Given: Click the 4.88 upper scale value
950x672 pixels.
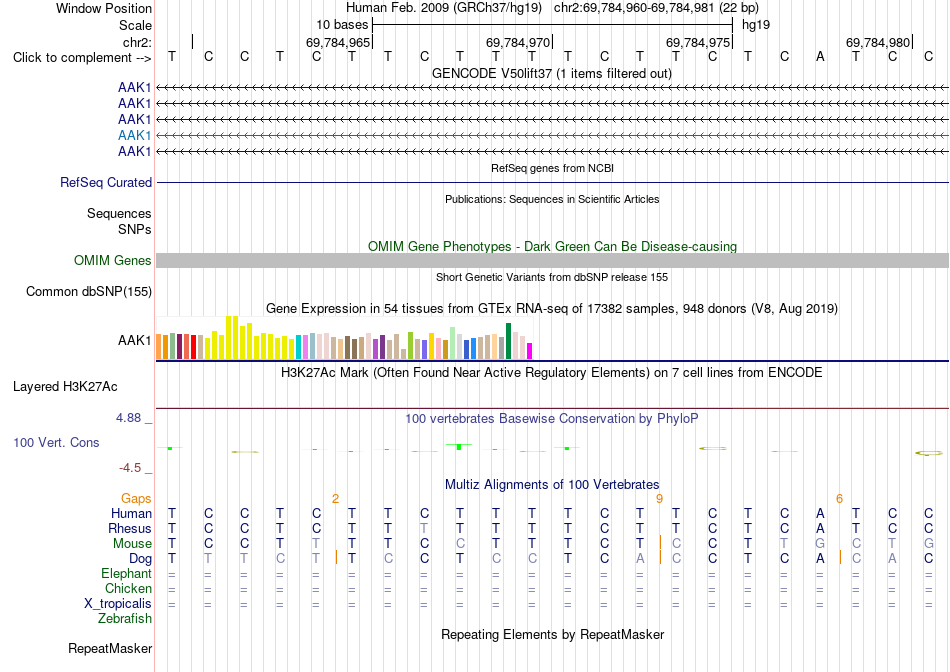Looking at the screenshot, I should [128, 418].
